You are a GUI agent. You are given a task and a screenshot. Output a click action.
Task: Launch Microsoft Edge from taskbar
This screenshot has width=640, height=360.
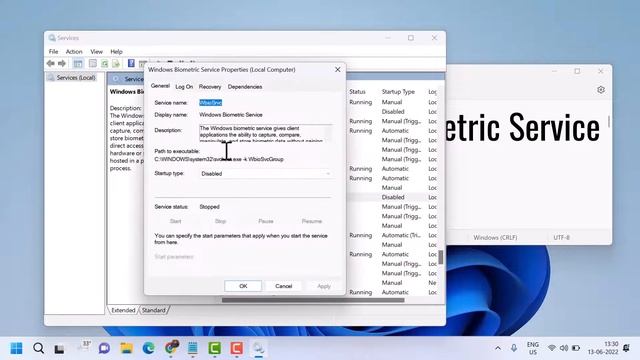click(x=149, y=348)
